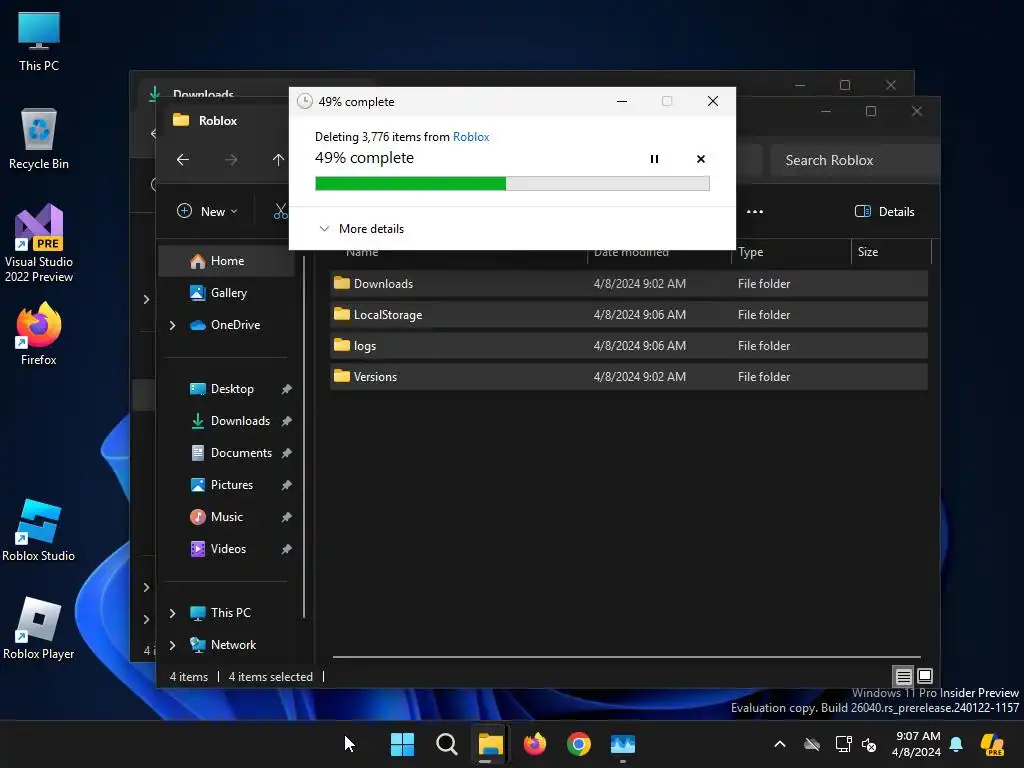Select the Versions folder row
The height and width of the screenshot is (768, 1024).
click(x=629, y=377)
